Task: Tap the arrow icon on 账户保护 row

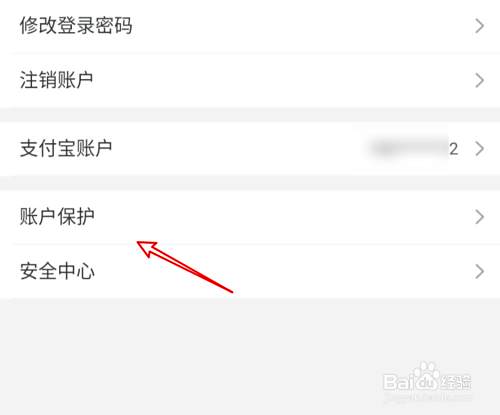Action: [479, 217]
